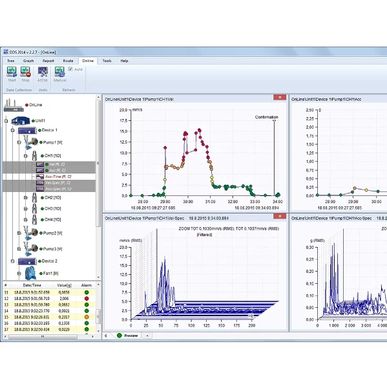Collapse the CH1 tree node
Screen dimensions: 387x388
pos(26,156)
